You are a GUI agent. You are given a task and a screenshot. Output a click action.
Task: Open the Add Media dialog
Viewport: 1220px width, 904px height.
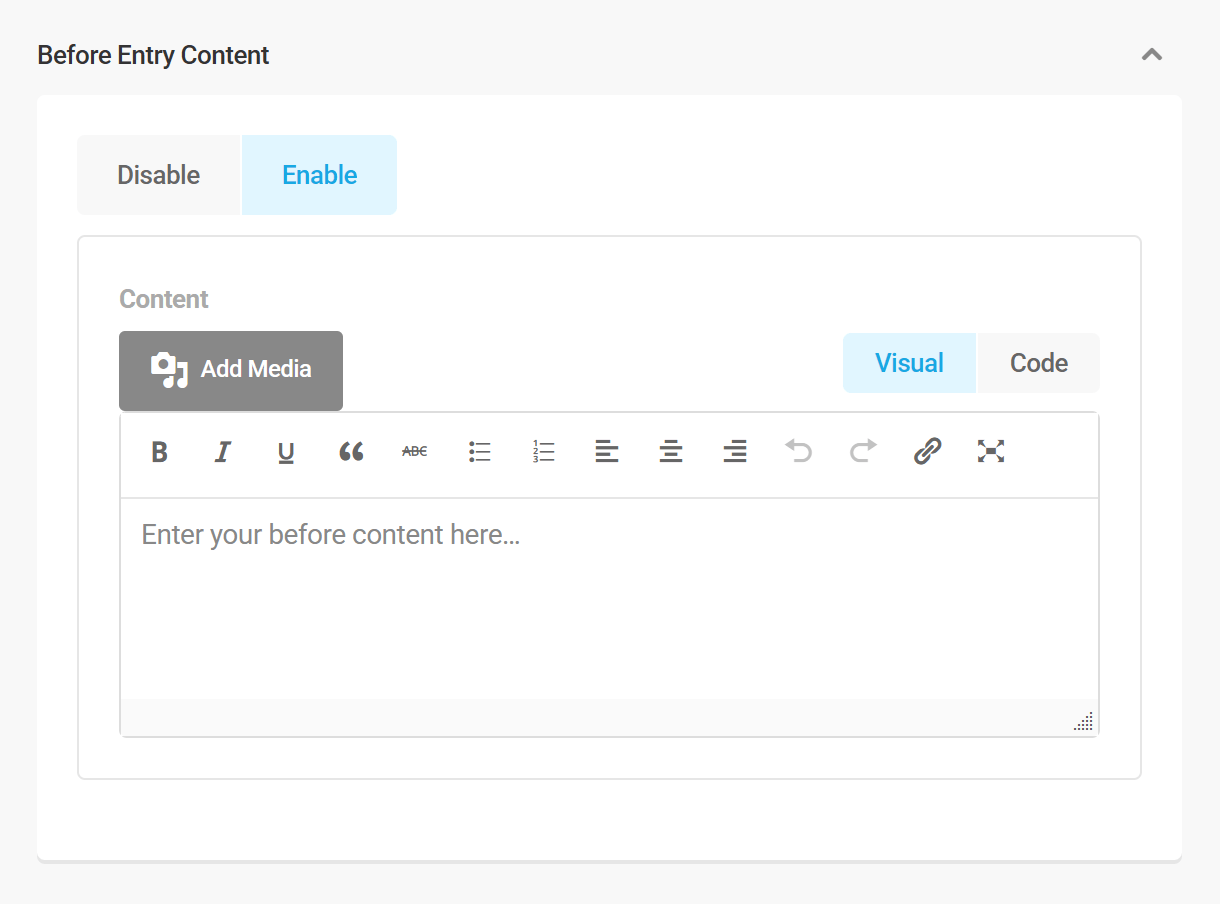tap(230, 370)
